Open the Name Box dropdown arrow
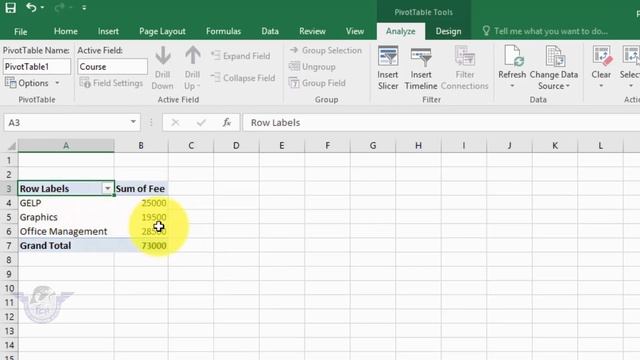 coord(133,122)
